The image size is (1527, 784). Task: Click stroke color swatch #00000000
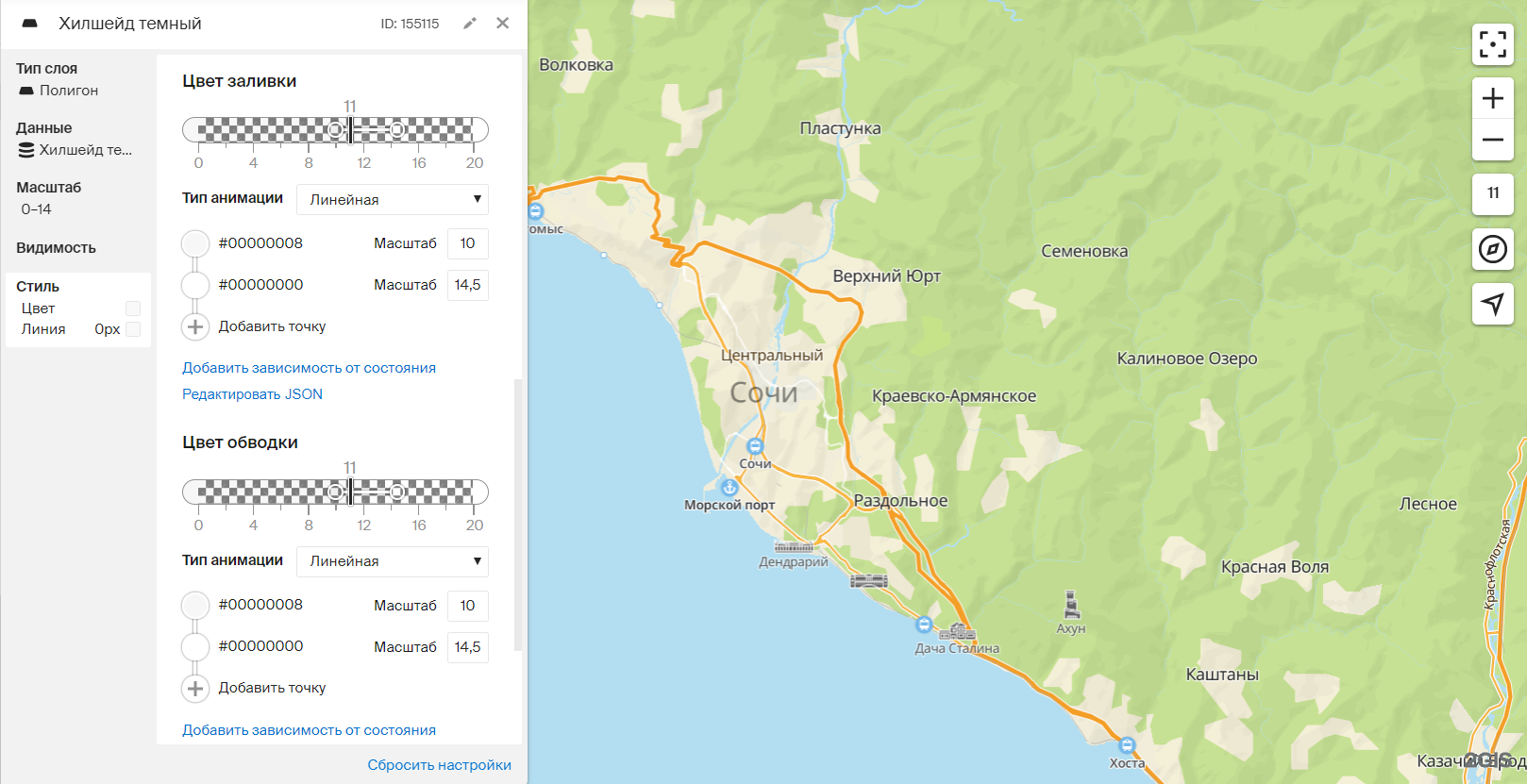click(x=195, y=647)
